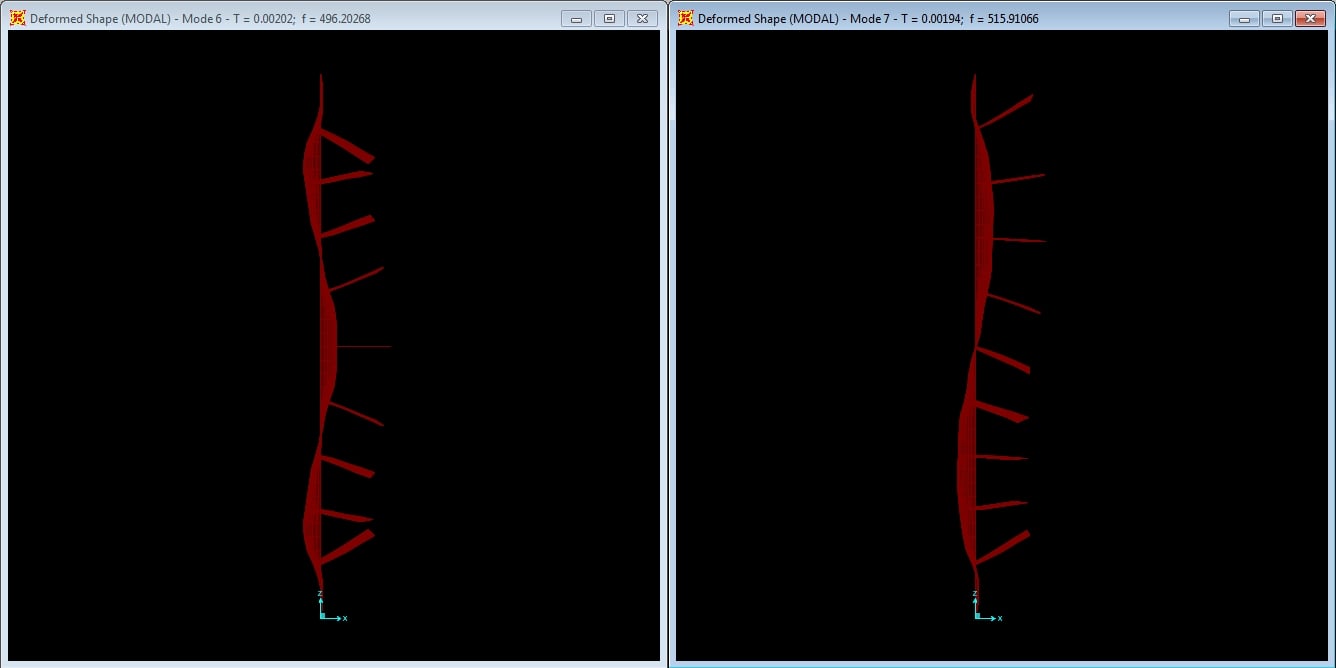
Task: Click the Z axis label in Mode 7 view
Action: pos(975,594)
